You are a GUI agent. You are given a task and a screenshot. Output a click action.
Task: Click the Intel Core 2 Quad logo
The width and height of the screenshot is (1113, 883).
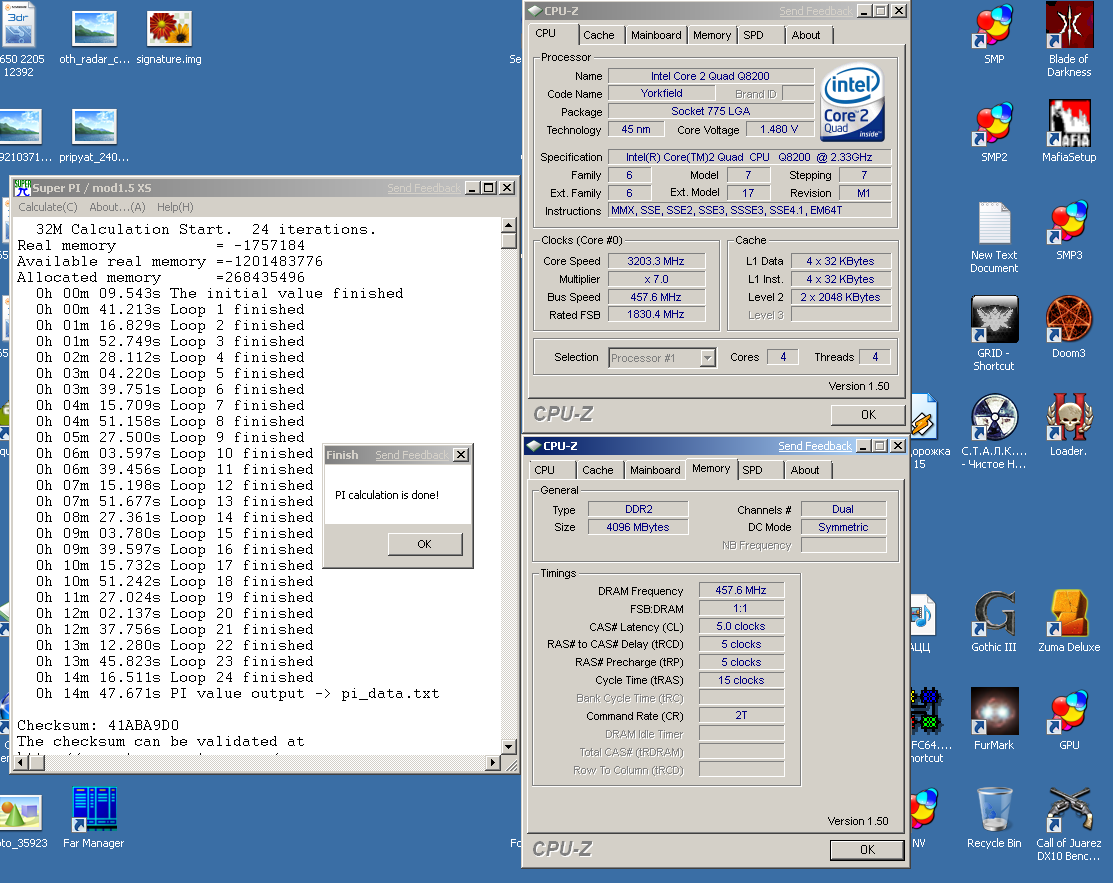coord(852,103)
